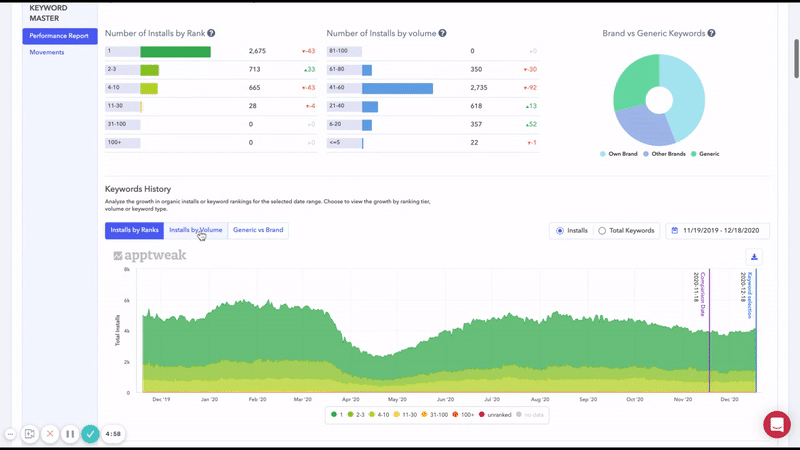Screen dimensions: 800x450
Task: Toggle 100+ series in chart legend
Action: [x=463, y=415]
